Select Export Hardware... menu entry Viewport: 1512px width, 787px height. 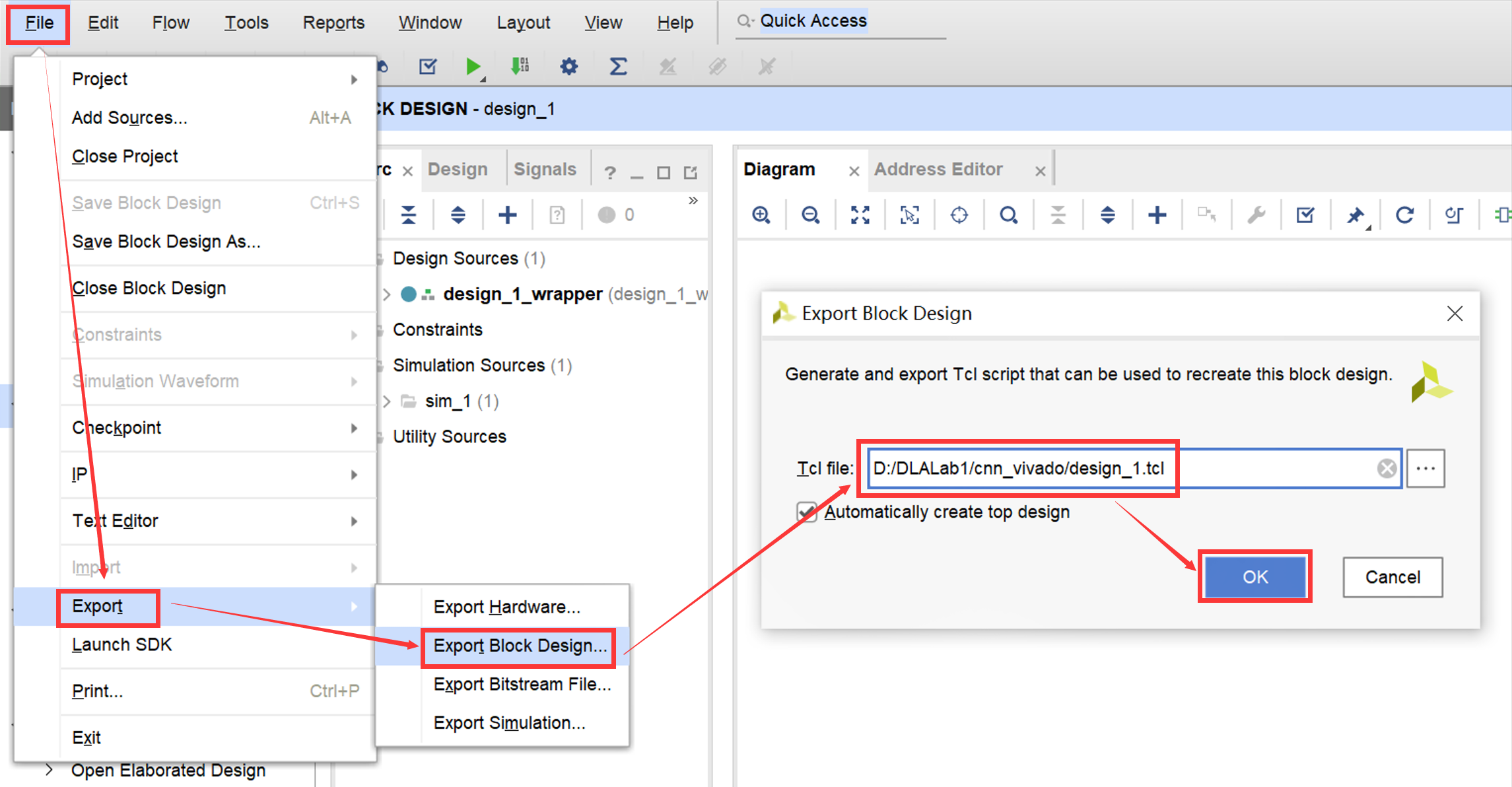coord(506,607)
